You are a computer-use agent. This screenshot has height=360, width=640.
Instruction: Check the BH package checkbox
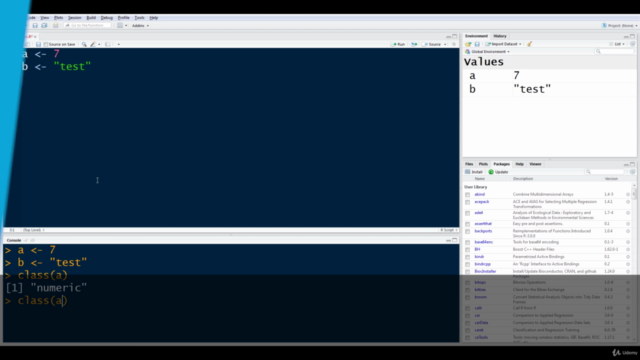468,250
